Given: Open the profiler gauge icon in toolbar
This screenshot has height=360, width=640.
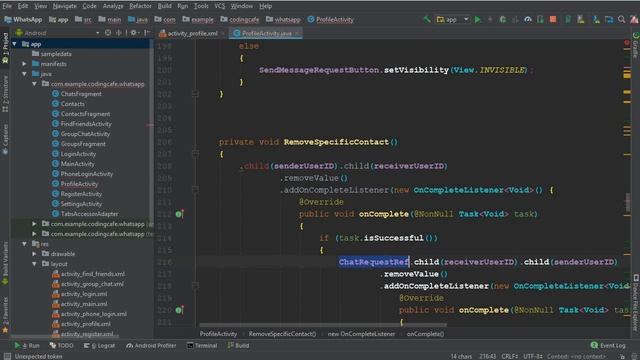Looking at the screenshot, I should [528, 19].
